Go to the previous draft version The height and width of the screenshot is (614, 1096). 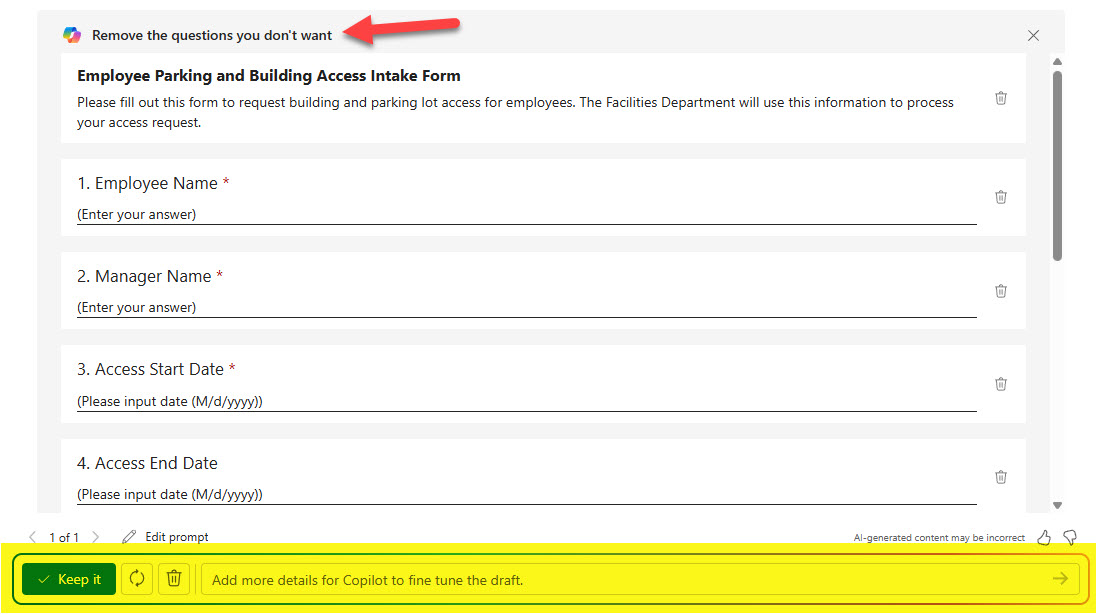coord(33,537)
